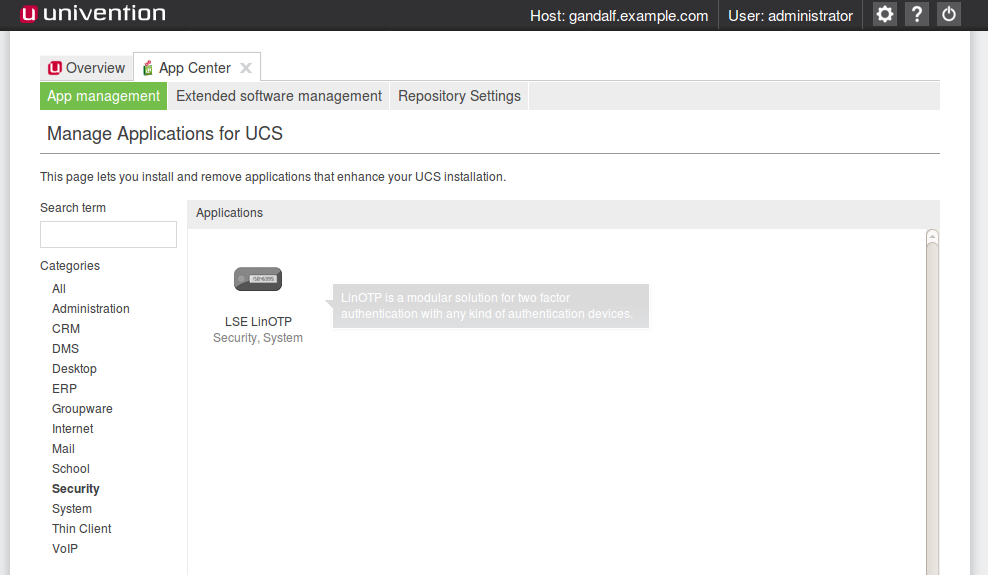The height and width of the screenshot is (575, 988).
Task: Select the App management tab
Action: [x=103, y=96]
